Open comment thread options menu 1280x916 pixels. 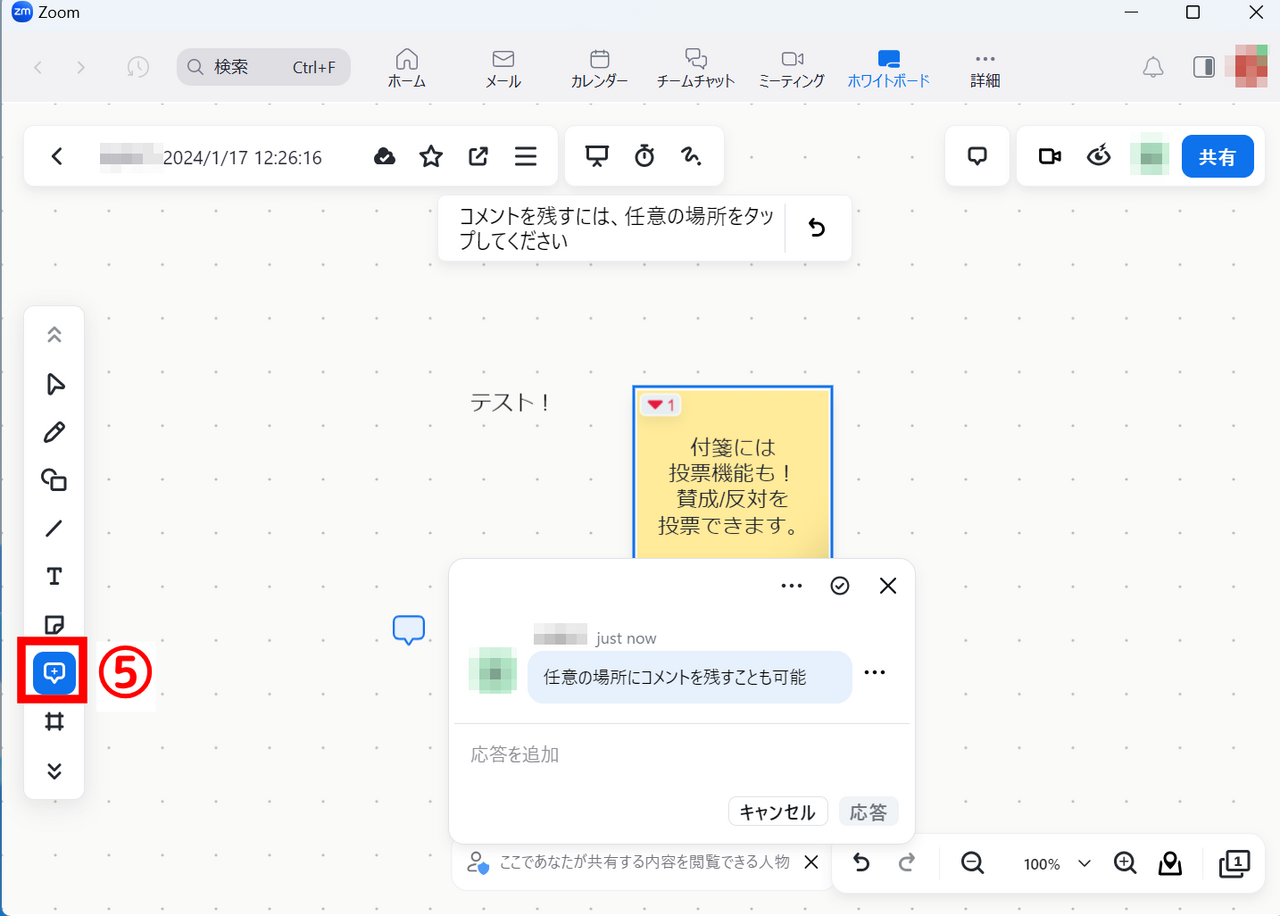click(791, 586)
